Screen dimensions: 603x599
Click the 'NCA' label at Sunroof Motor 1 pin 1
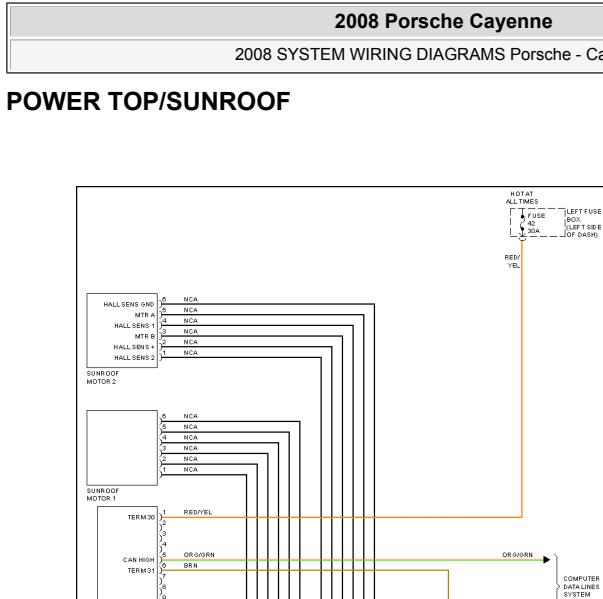(190, 469)
